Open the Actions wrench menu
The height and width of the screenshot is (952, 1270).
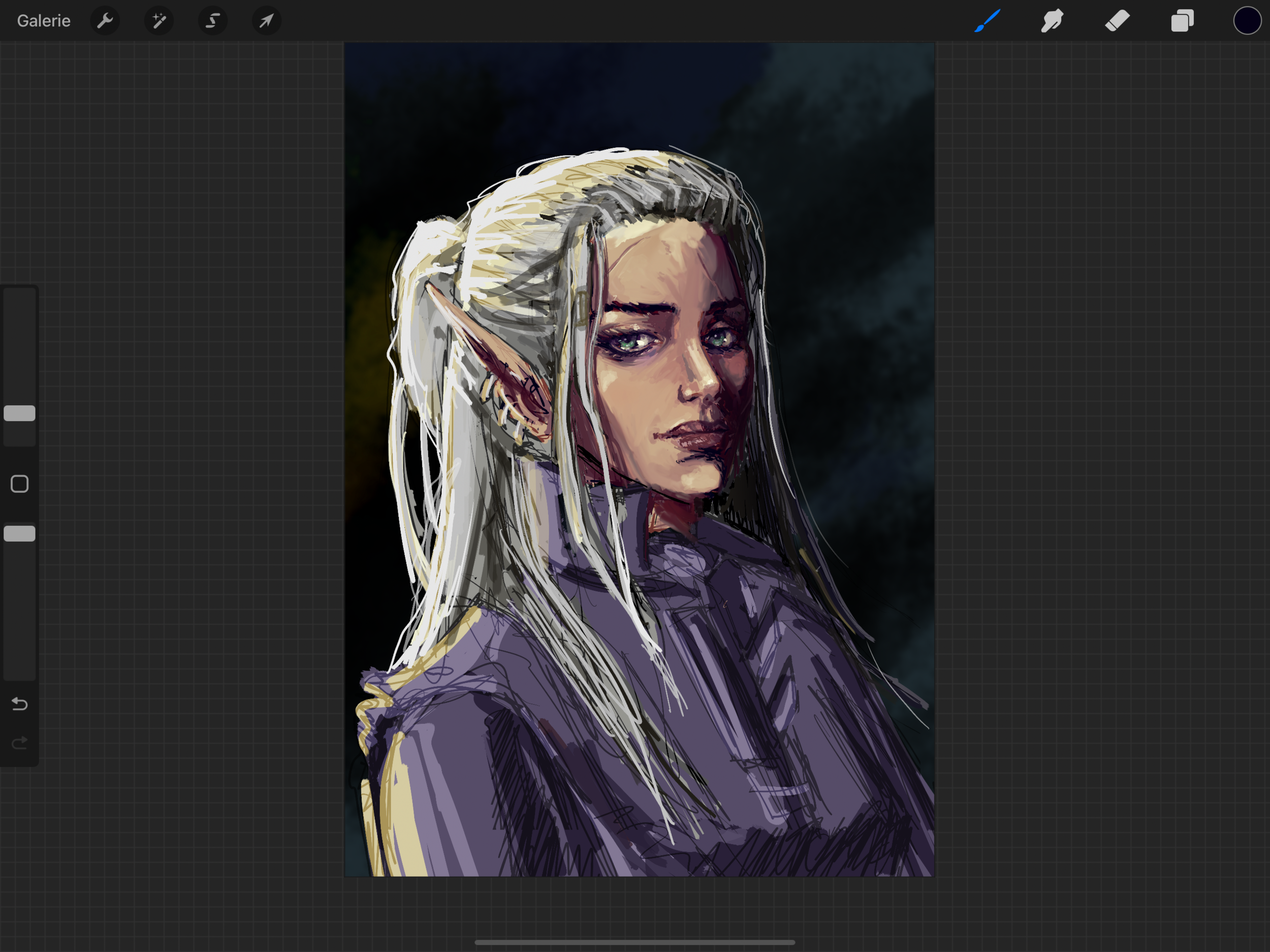tap(105, 21)
